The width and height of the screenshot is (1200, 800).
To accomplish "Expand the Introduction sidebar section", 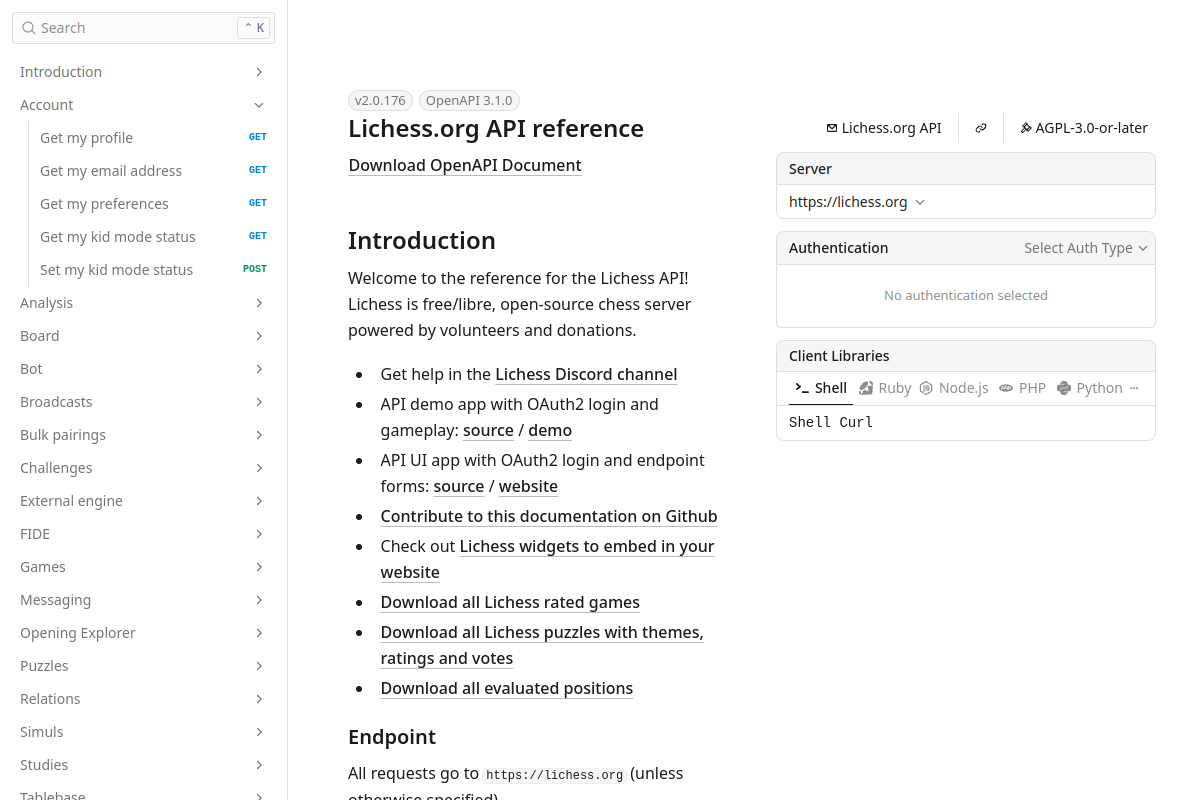I will [259, 72].
